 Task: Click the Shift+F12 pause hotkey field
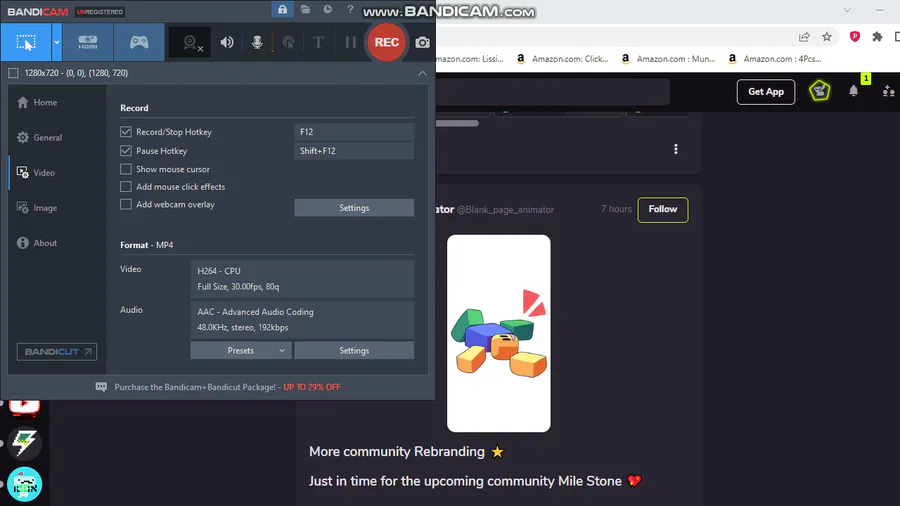pyautogui.click(x=354, y=151)
